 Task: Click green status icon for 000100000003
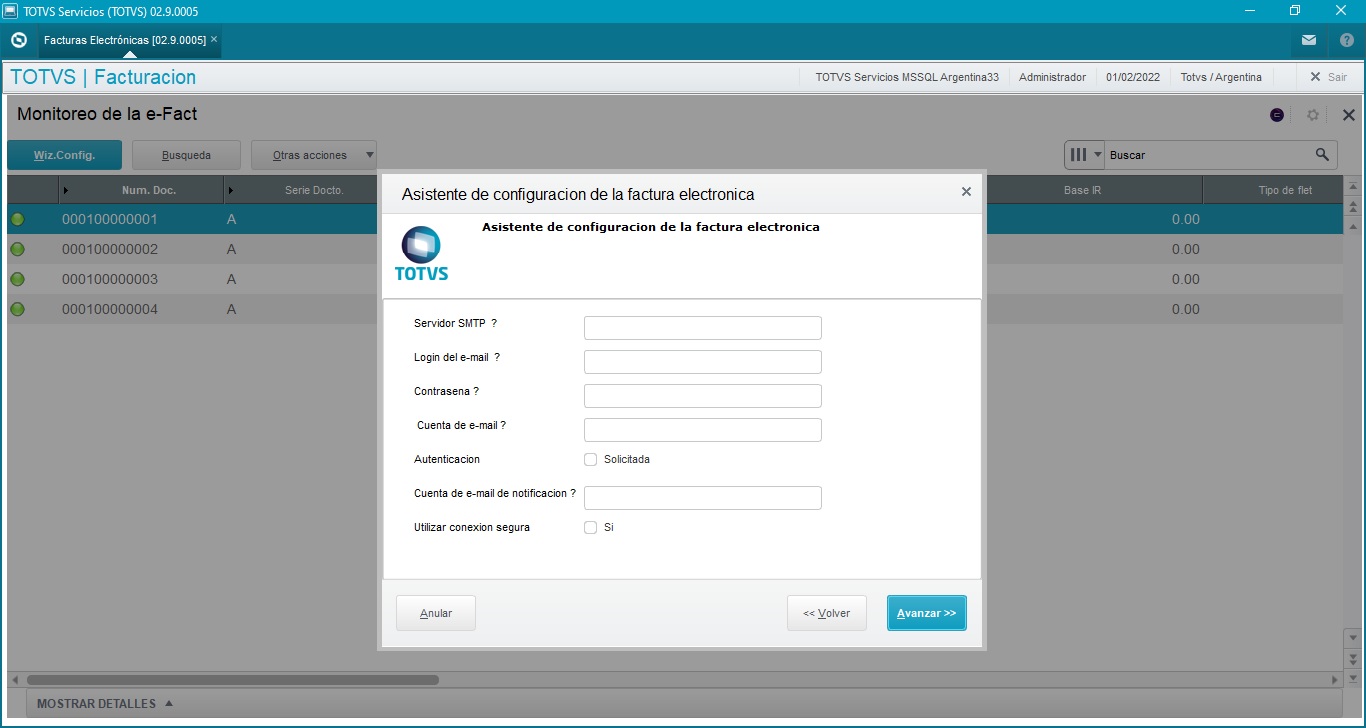17,279
